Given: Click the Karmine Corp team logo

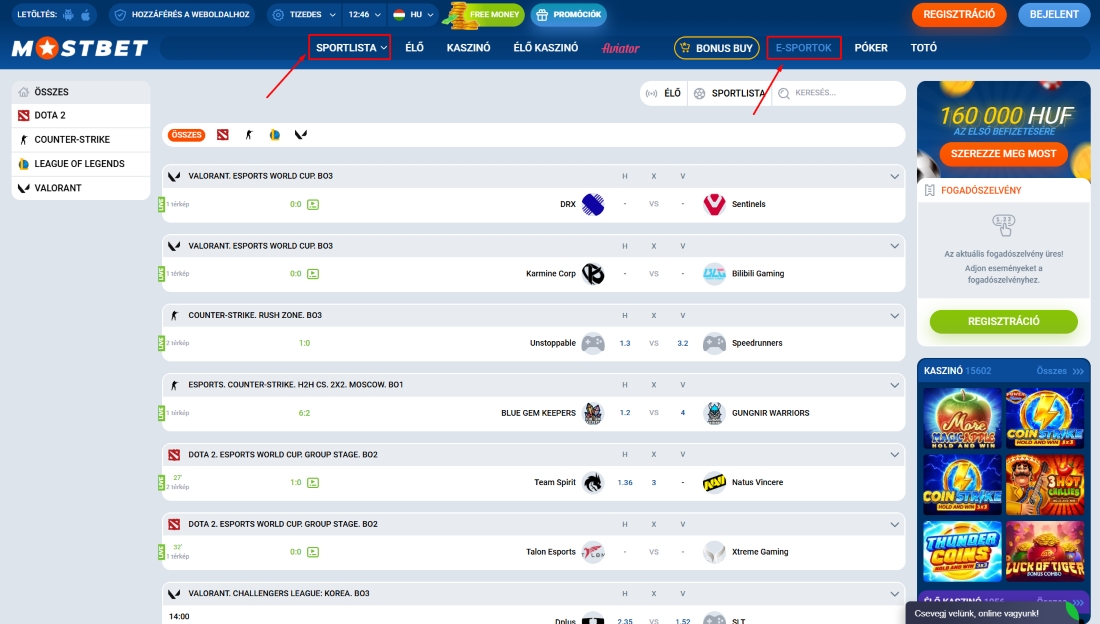Looking at the screenshot, I should 593,274.
